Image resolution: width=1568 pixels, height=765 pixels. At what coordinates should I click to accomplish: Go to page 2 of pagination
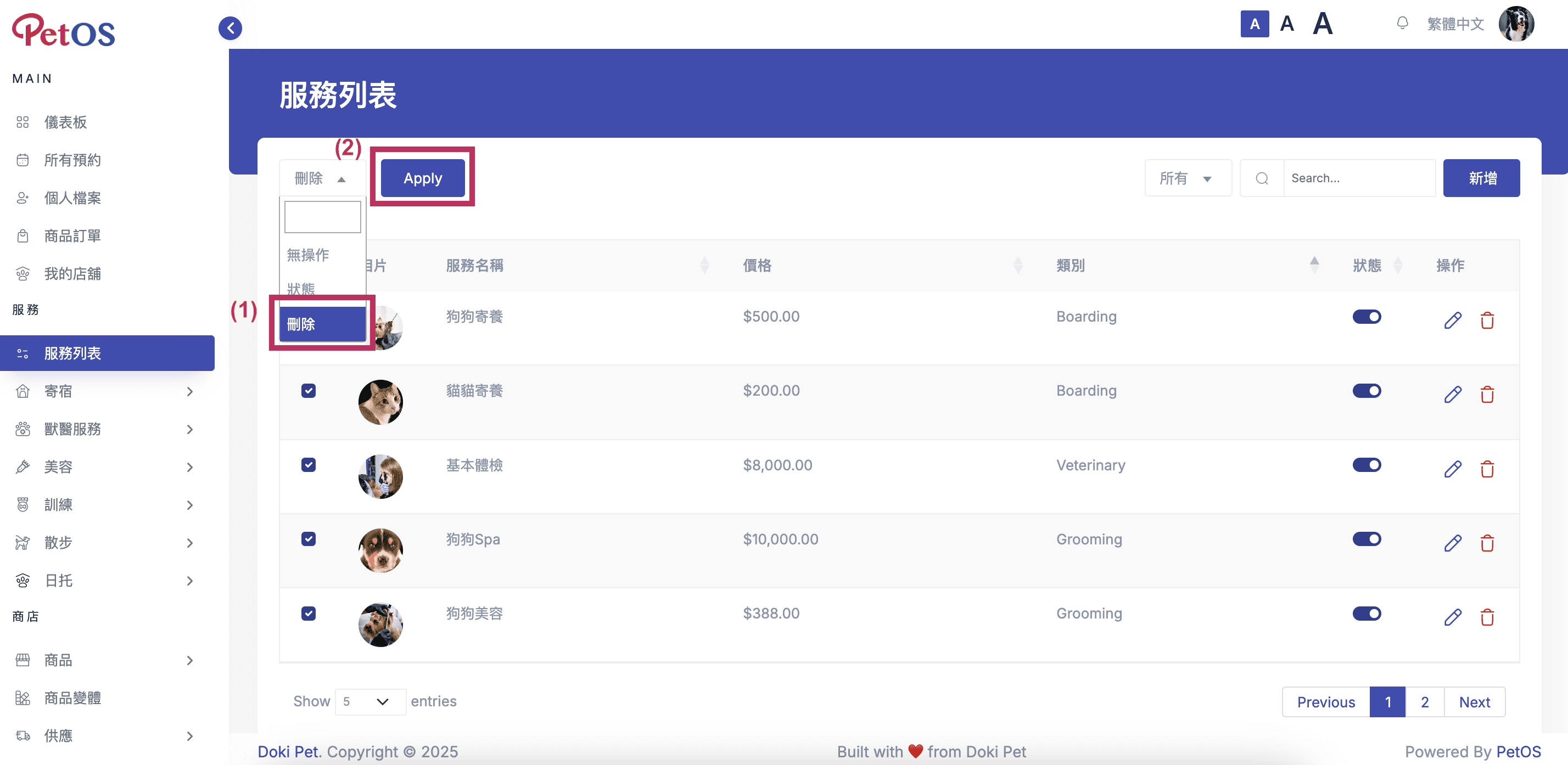point(1424,702)
